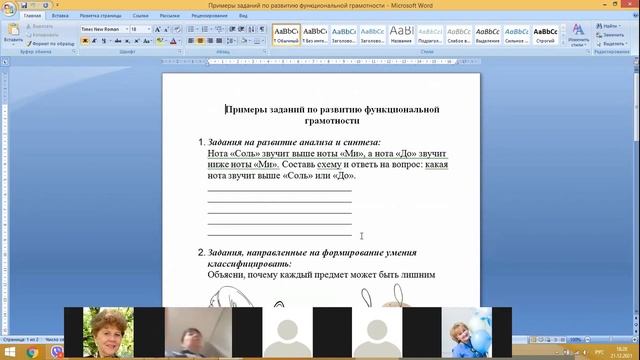The width and height of the screenshot is (640, 360).
Task: Click the Paste clipboard icon
Action: (13, 29)
